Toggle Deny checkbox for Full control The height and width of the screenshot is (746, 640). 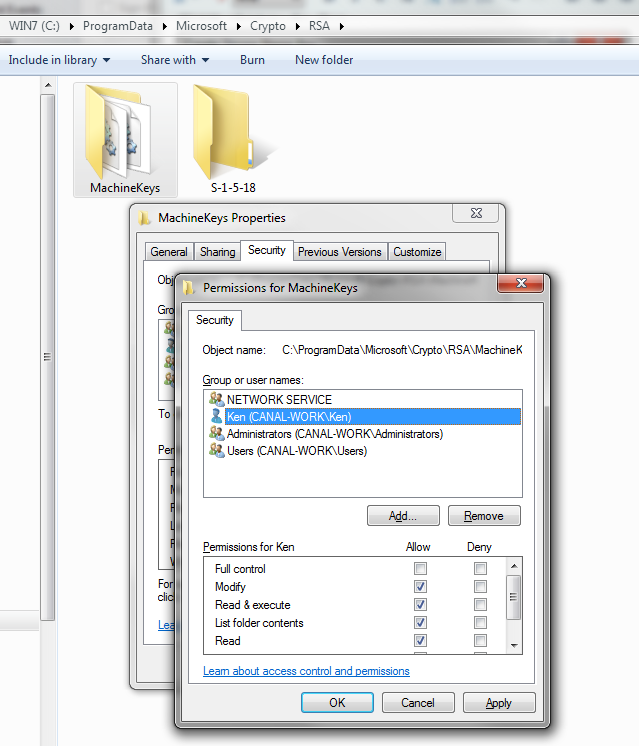(x=480, y=569)
